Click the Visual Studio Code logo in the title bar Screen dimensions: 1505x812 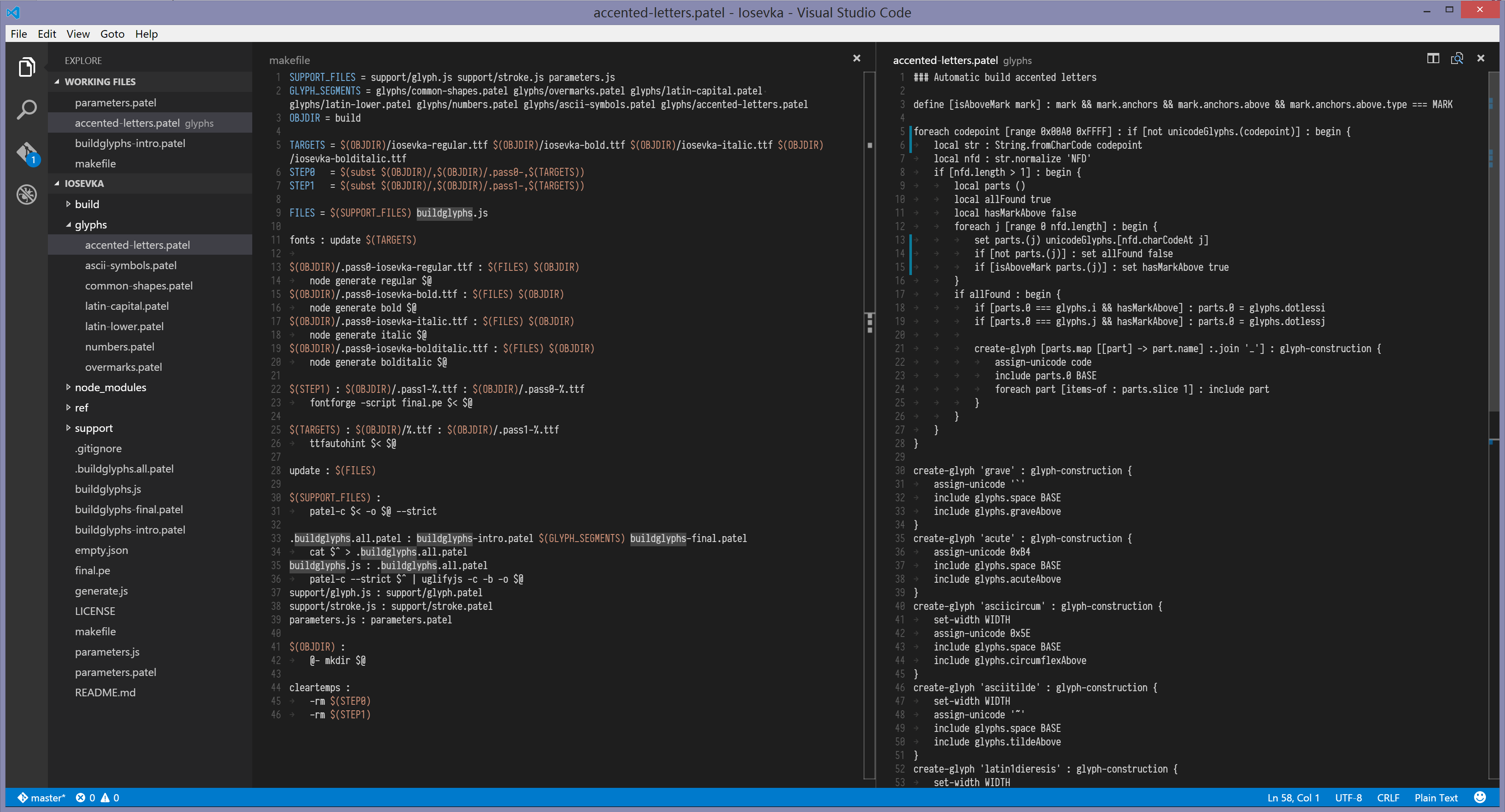(x=13, y=12)
